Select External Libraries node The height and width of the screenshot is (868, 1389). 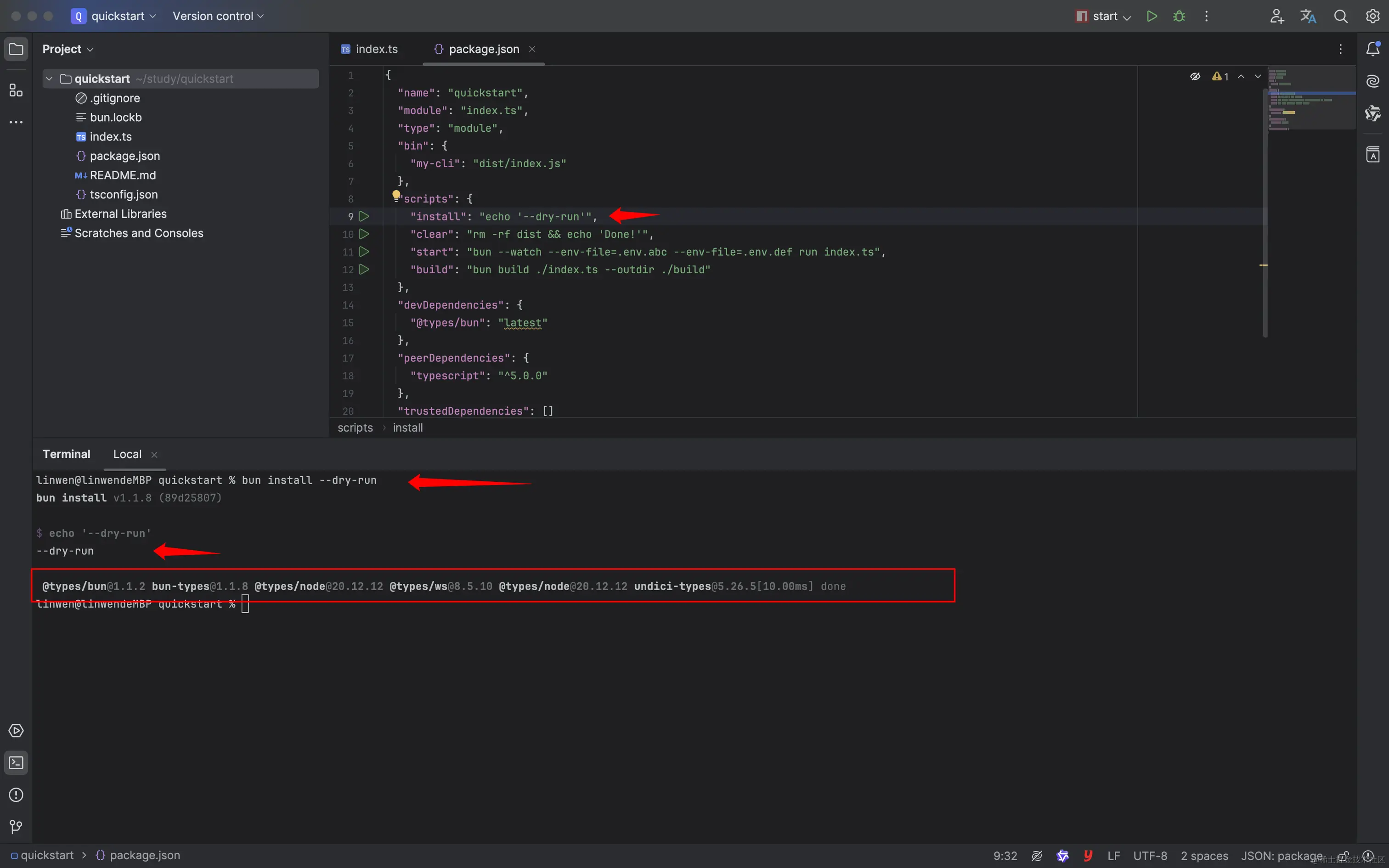[x=113, y=214]
